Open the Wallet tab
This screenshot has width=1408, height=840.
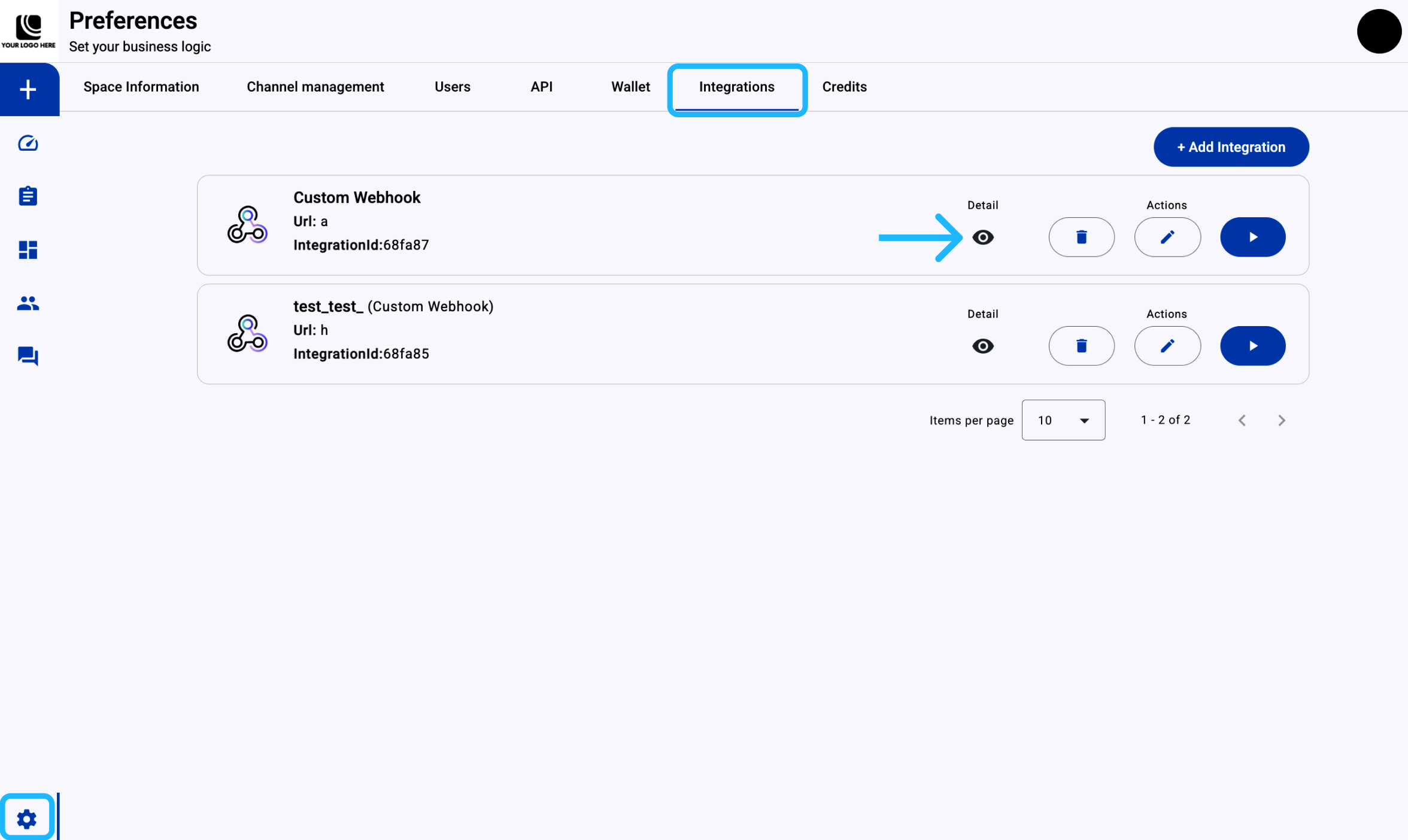tap(630, 87)
